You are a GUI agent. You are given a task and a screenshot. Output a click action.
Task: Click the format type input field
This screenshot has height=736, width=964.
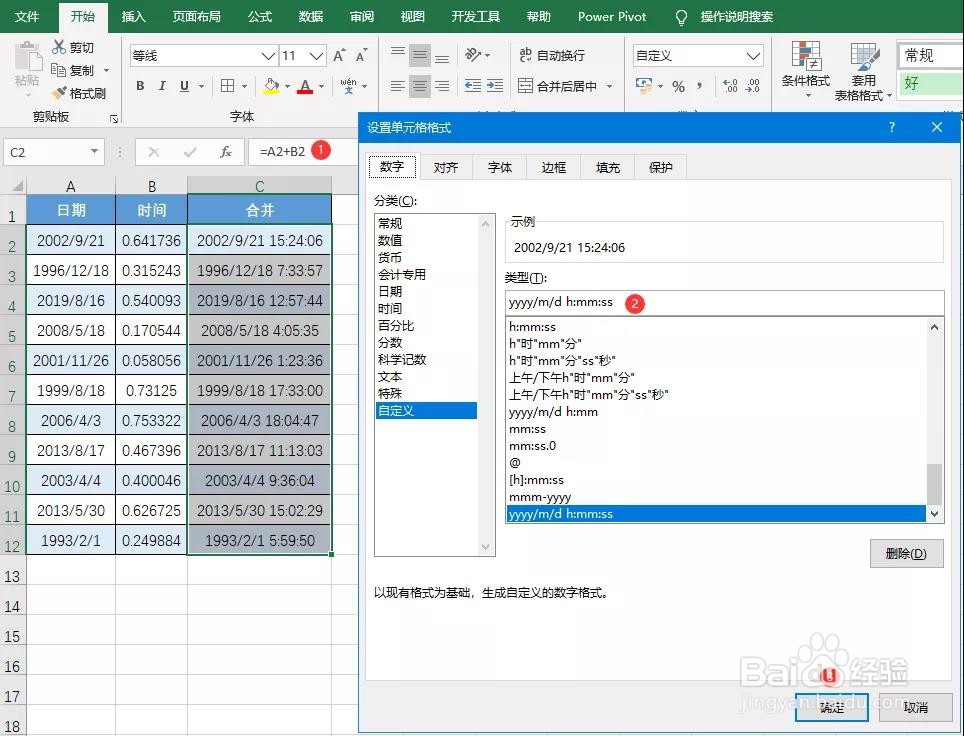click(x=724, y=303)
